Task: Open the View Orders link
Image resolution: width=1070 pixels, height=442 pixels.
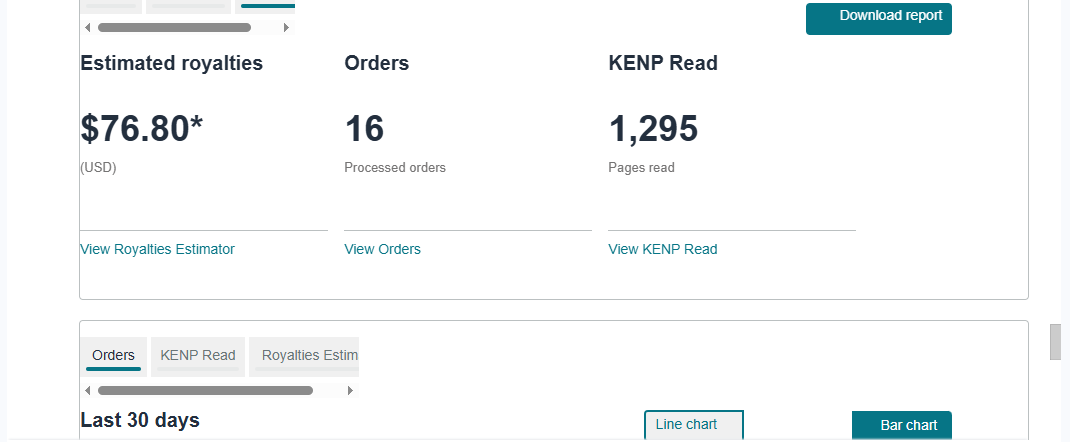Action: click(382, 250)
